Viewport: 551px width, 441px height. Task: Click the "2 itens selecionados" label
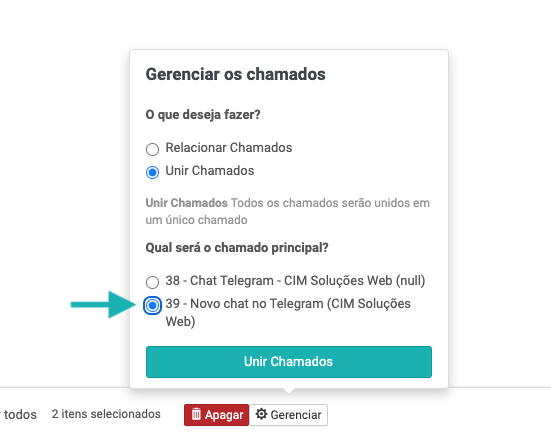click(106, 414)
